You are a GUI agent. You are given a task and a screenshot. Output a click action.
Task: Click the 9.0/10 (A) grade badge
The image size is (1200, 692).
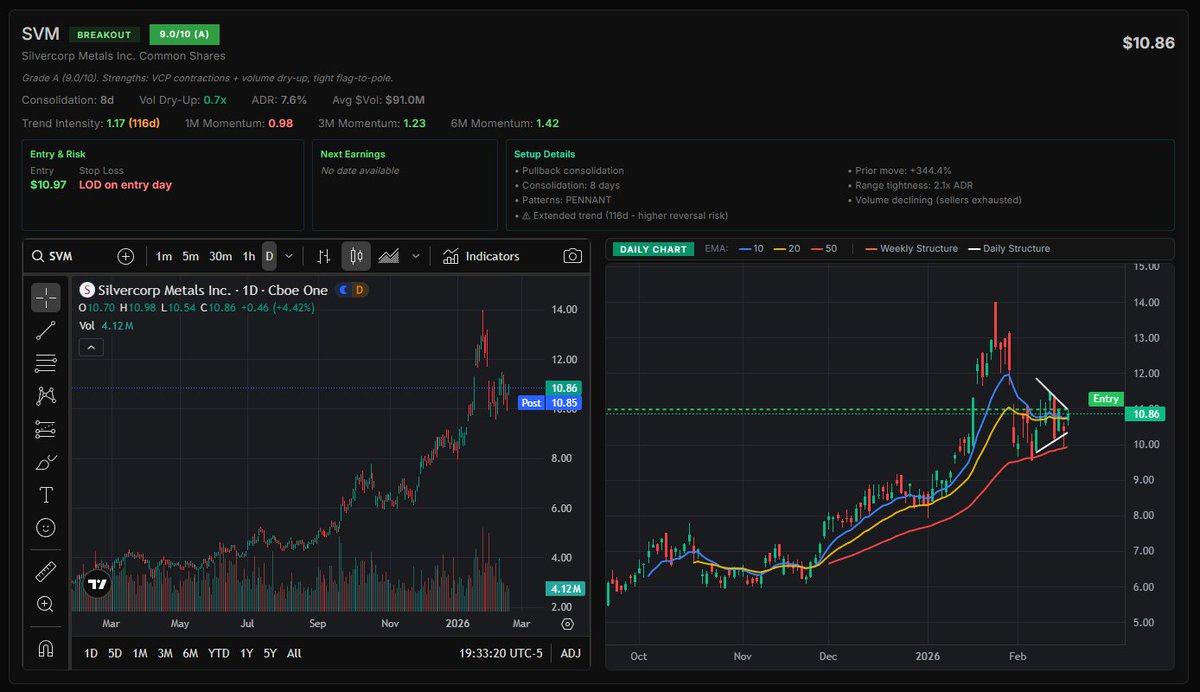(184, 34)
